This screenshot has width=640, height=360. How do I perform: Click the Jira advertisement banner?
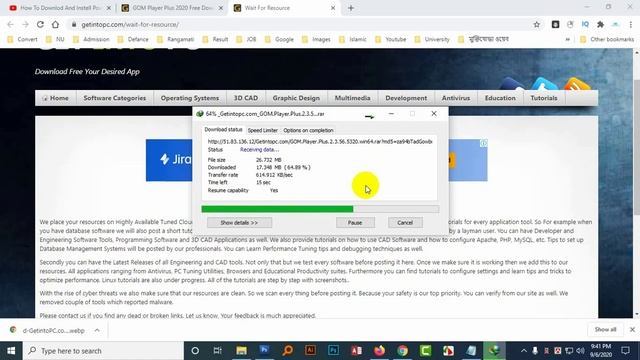169,160
